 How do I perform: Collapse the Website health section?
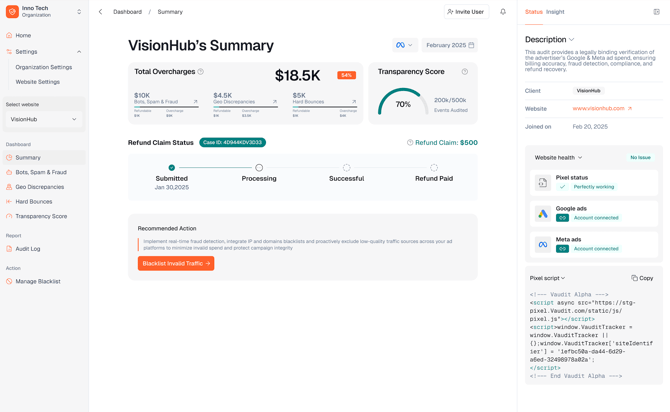pyautogui.click(x=580, y=158)
